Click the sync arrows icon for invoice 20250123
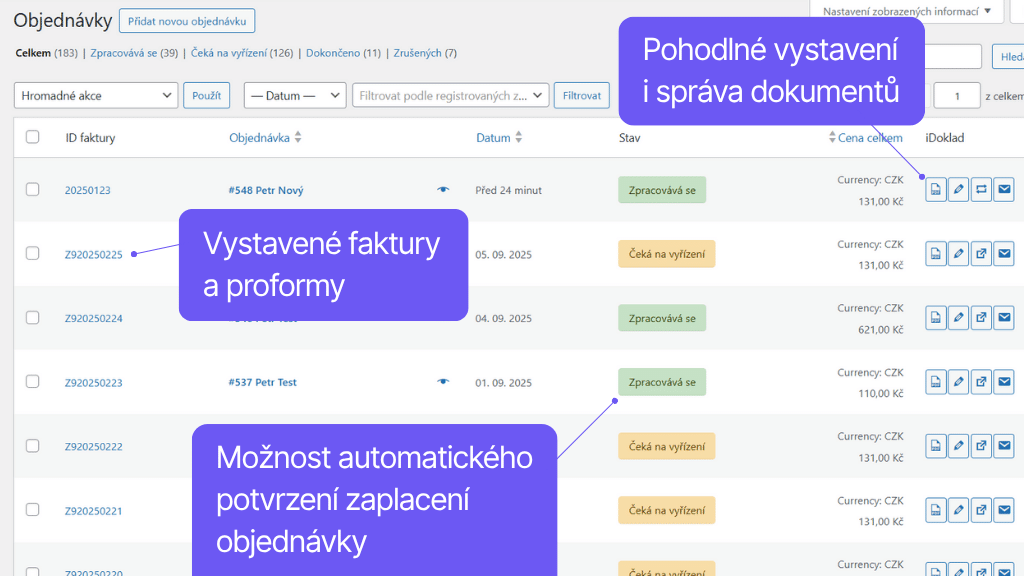 click(x=981, y=189)
